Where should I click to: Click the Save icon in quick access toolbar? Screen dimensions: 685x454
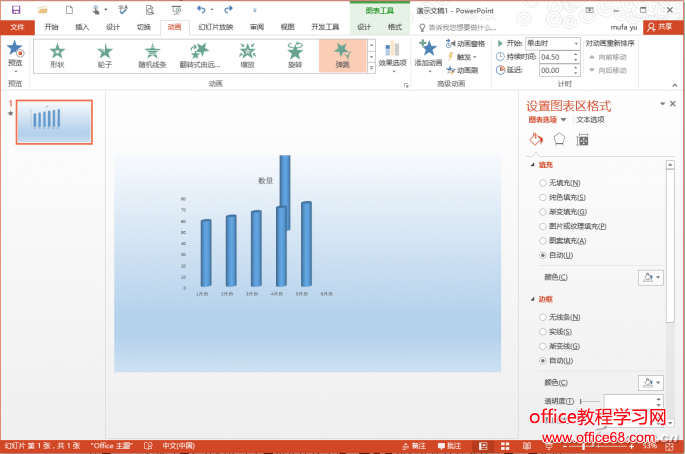click(x=15, y=9)
